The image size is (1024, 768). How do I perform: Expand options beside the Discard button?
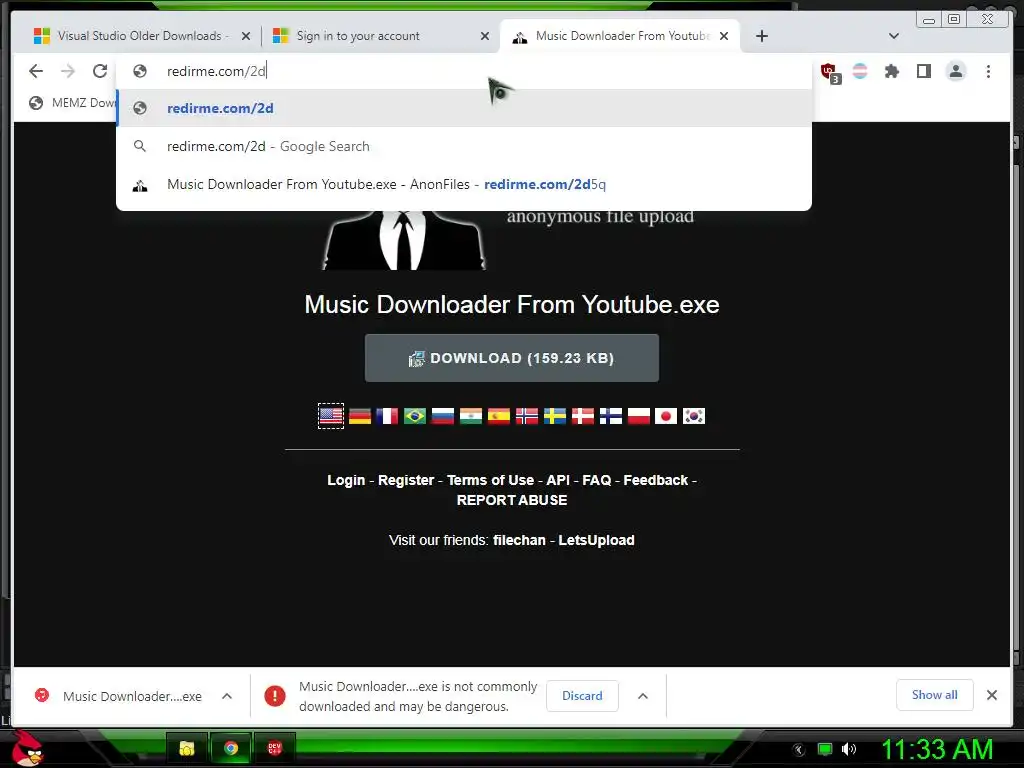(x=643, y=696)
